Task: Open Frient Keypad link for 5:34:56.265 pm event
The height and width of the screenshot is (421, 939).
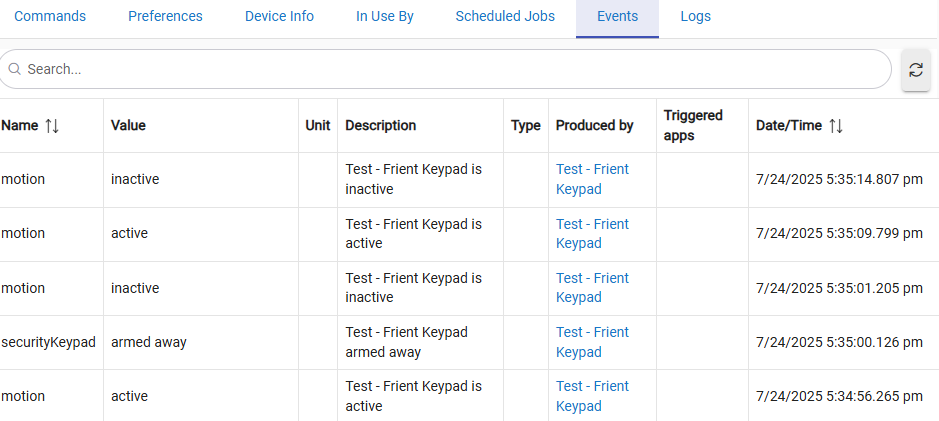Action: [x=592, y=396]
